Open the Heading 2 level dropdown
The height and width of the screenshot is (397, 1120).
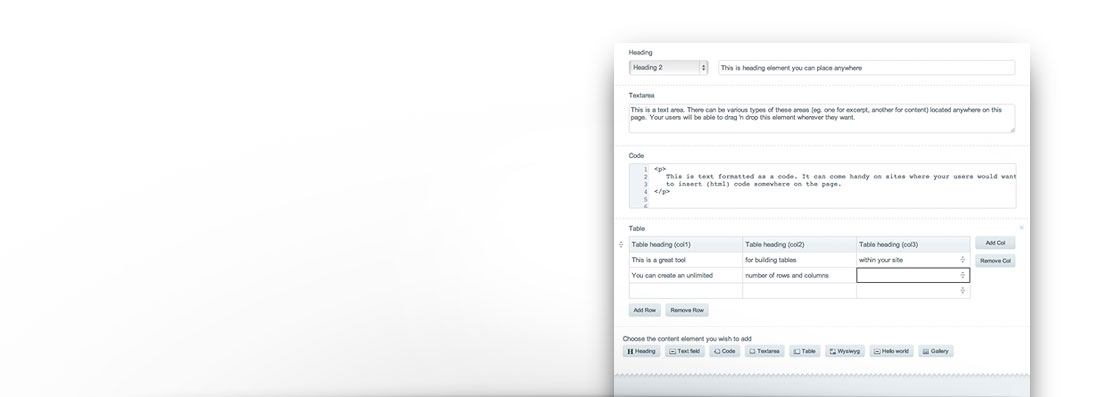[668, 68]
